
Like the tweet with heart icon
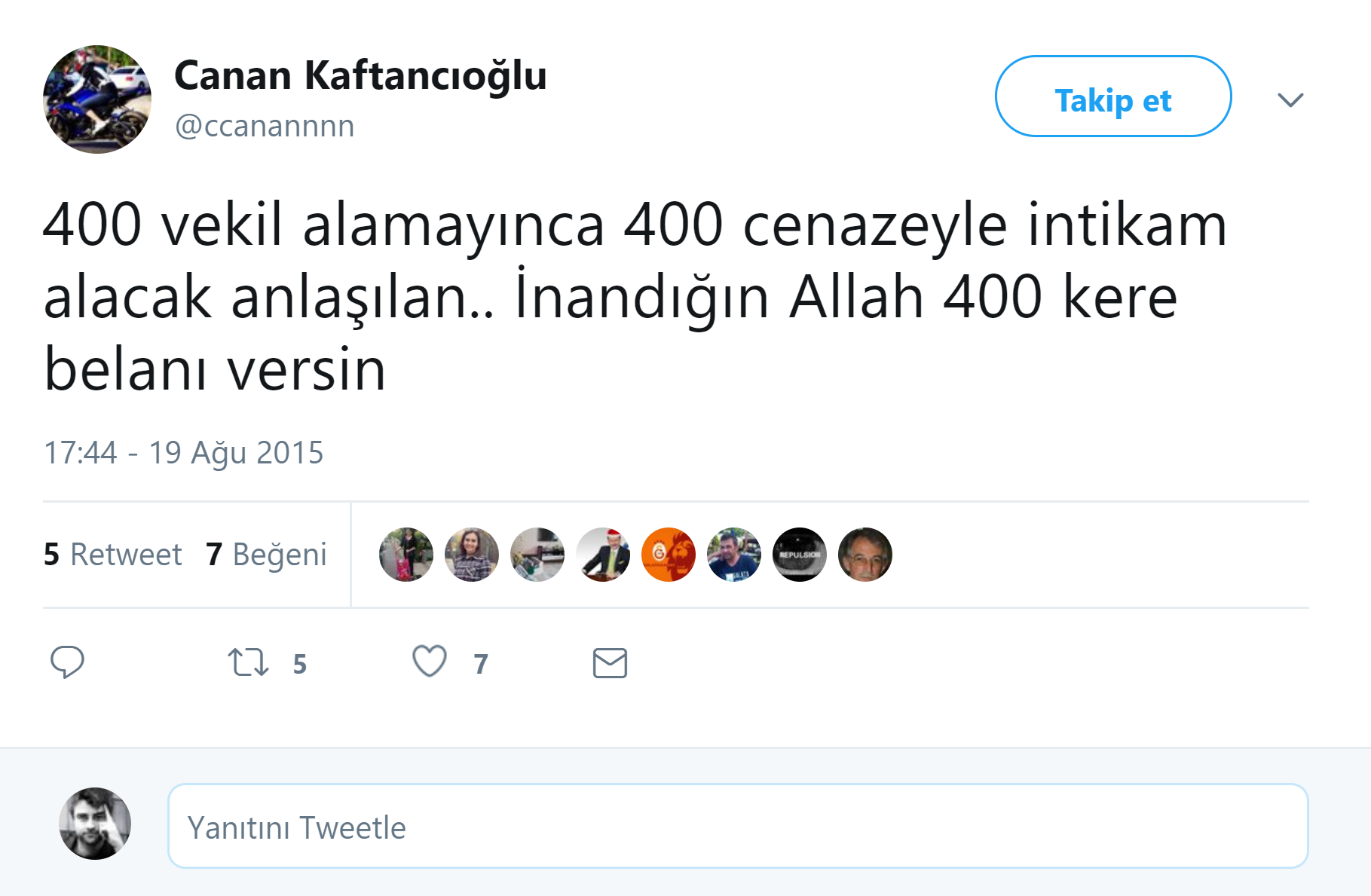[430, 662]
